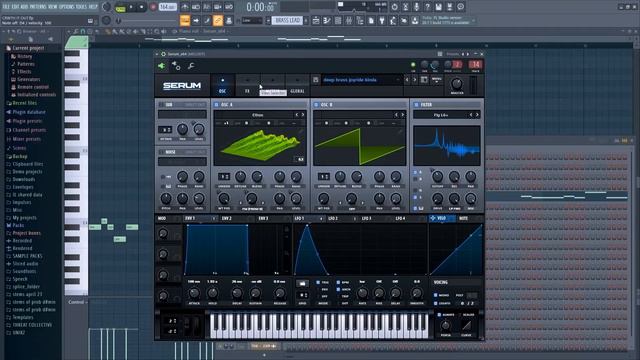The width and height of the screenshot is (640, 360).
Task: Click the highlighted orange link icon in toolbar
Action: point(218,20)
